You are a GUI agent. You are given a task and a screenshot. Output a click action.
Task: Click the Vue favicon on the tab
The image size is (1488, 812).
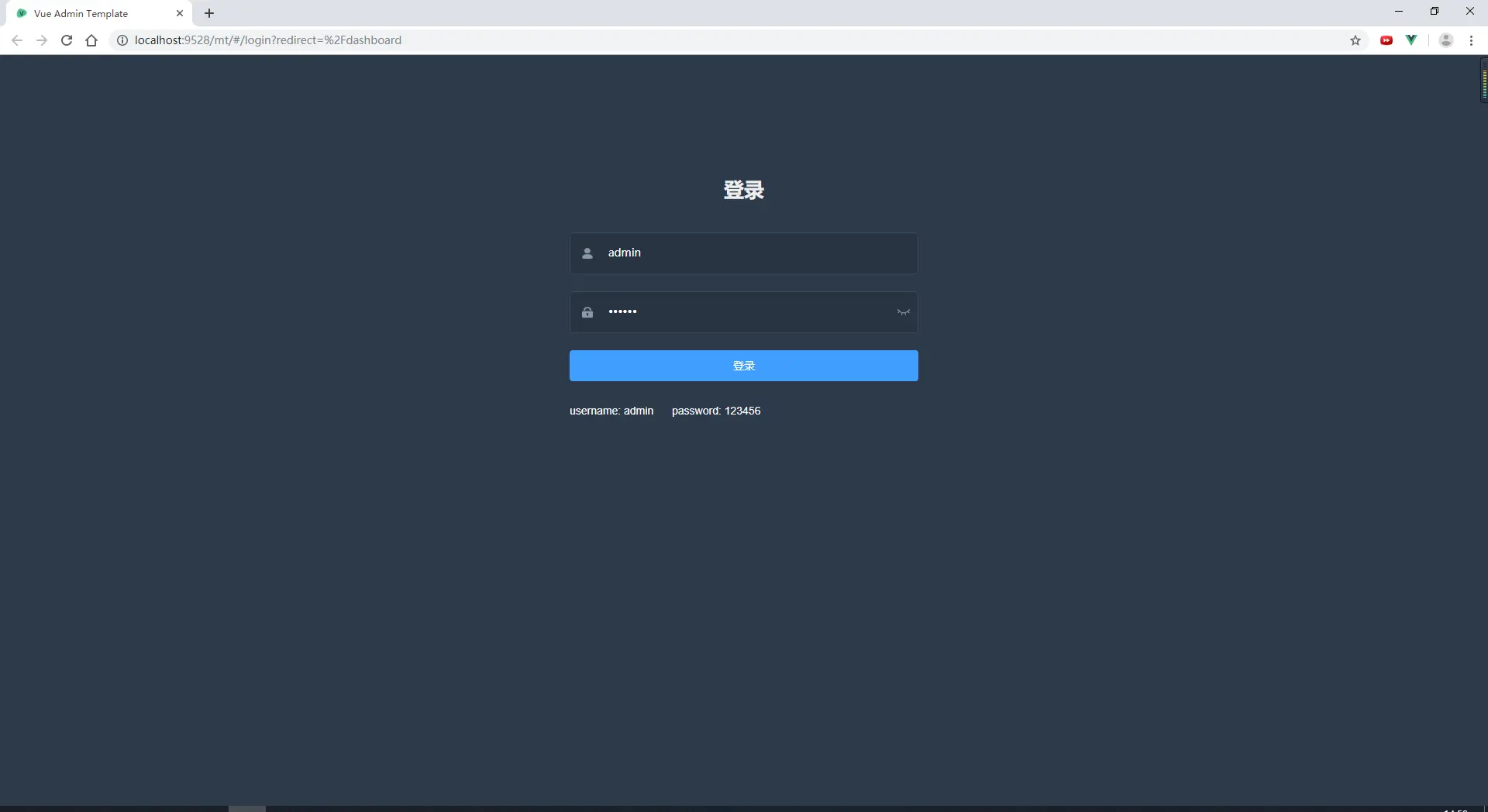click(22, 13)
